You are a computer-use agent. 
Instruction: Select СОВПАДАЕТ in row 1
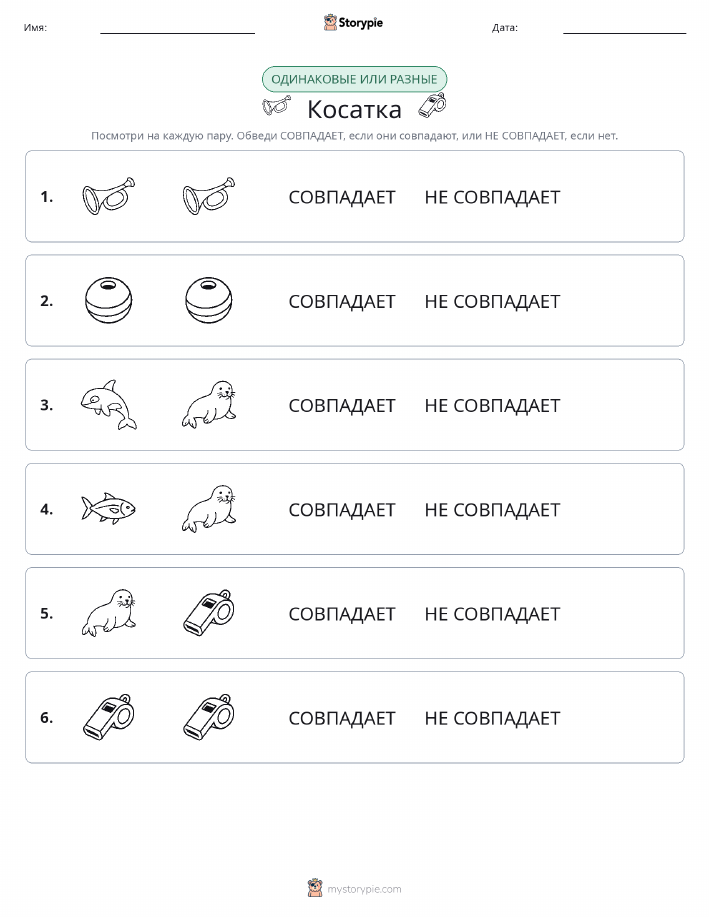point(342,197)
